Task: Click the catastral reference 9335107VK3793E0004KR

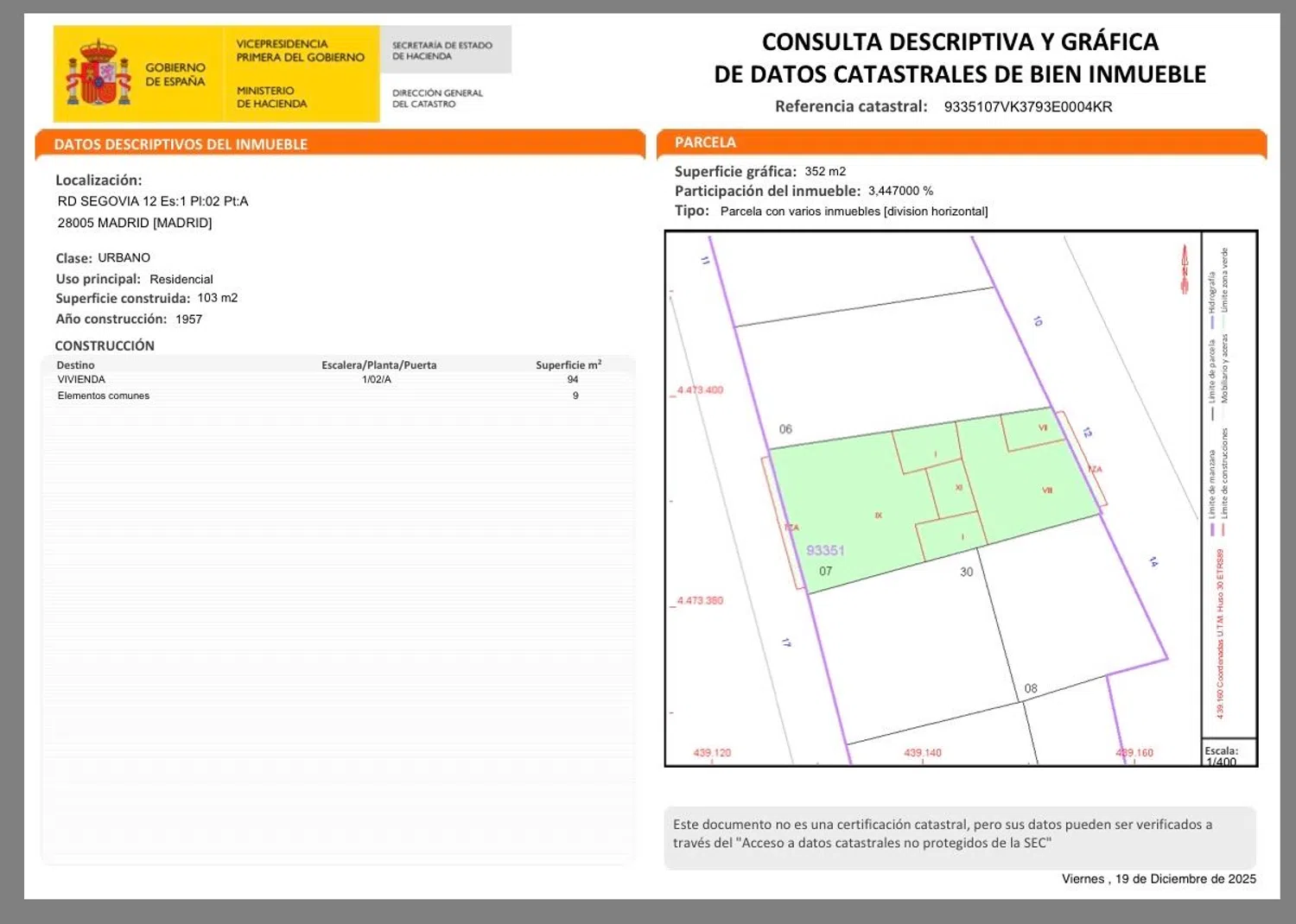Action: (x=1027, y=107)
